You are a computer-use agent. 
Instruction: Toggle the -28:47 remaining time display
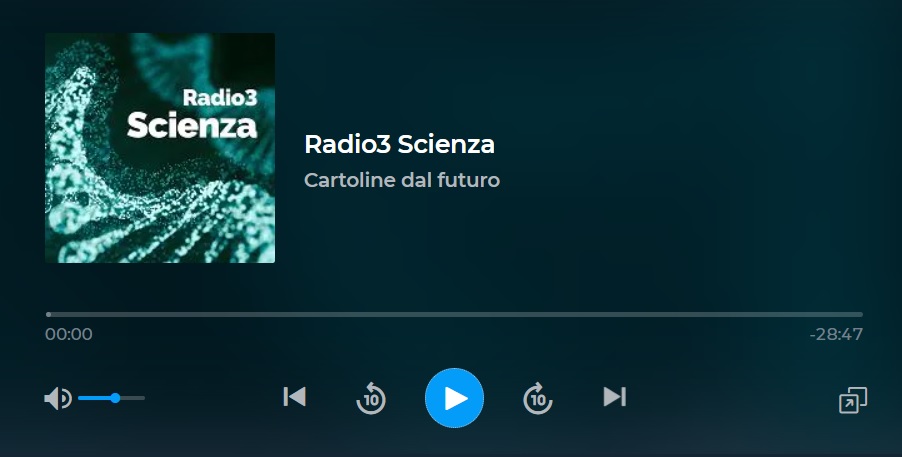click(836, 334)
